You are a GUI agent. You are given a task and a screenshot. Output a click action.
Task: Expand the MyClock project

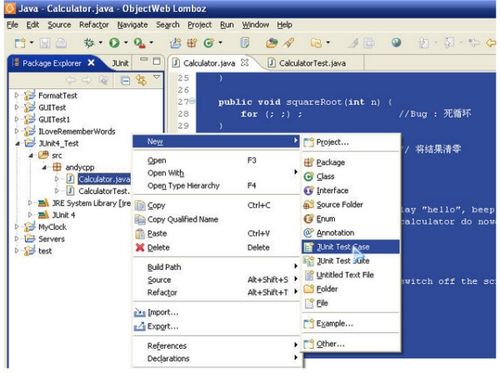[x=16, y=227]
